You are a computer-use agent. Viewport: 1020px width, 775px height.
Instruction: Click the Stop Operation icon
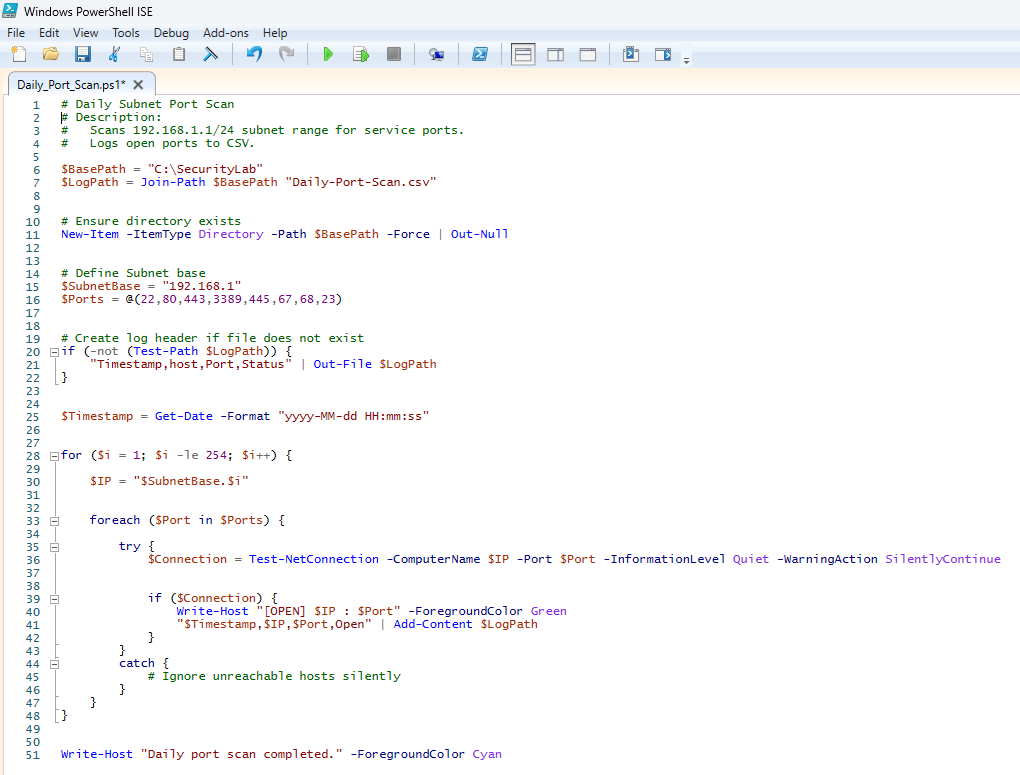[392, 54]
